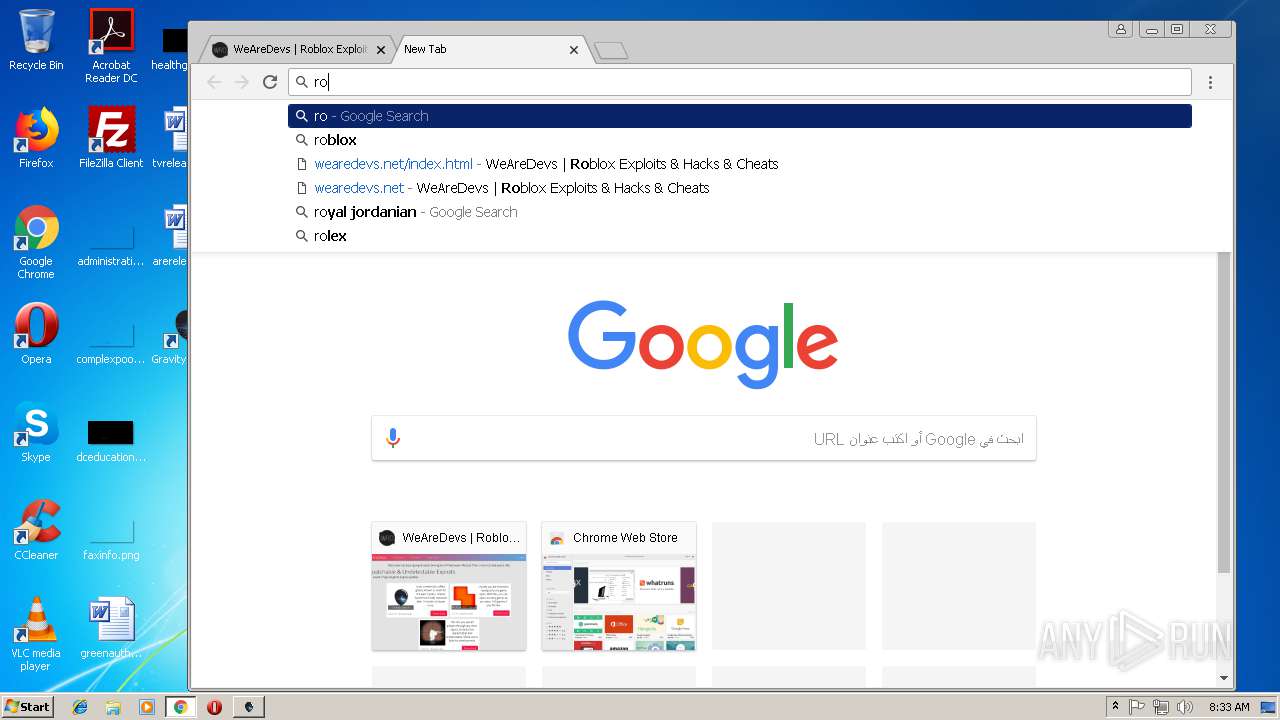Screen dimensions: 1280x720
Task: Click the page vertical scrollbar
Action: [x=1224, y=412]
